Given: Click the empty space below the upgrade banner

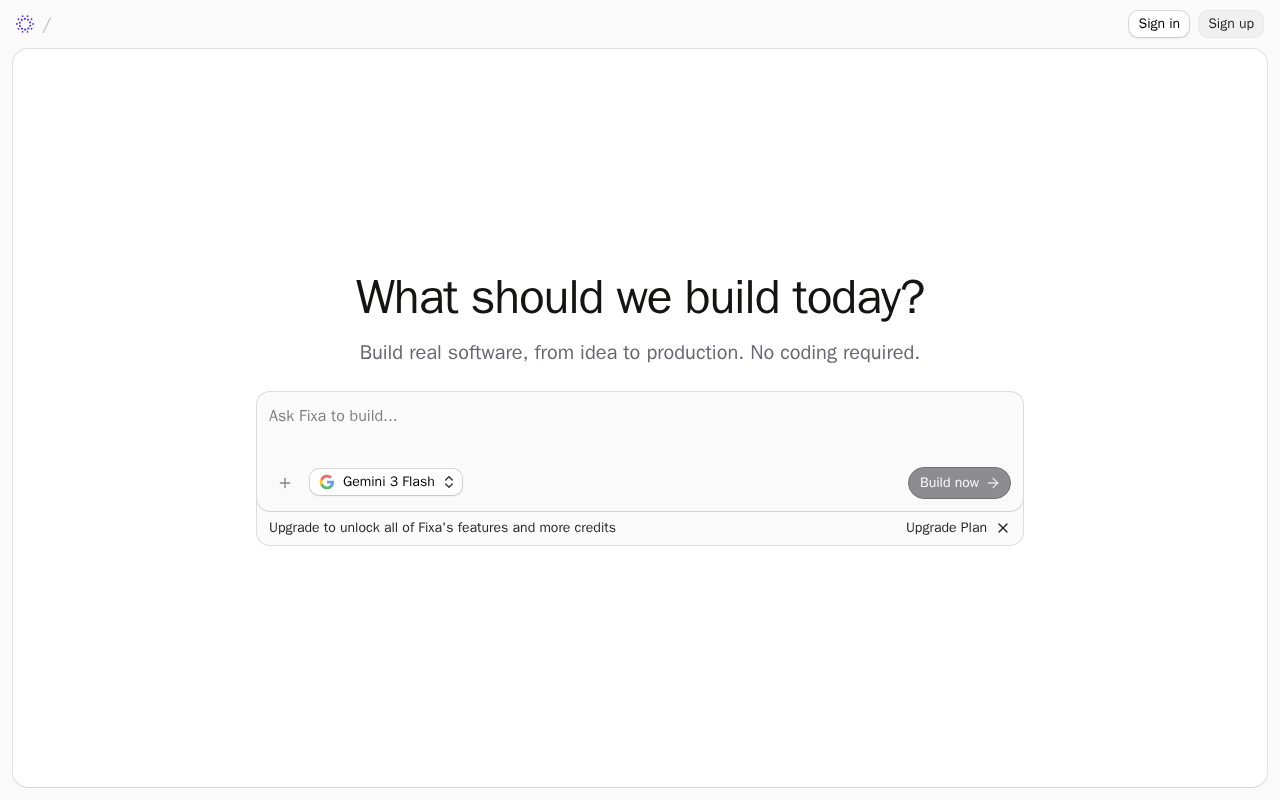Looking at the screenshot, I should [x=640, y=660].
